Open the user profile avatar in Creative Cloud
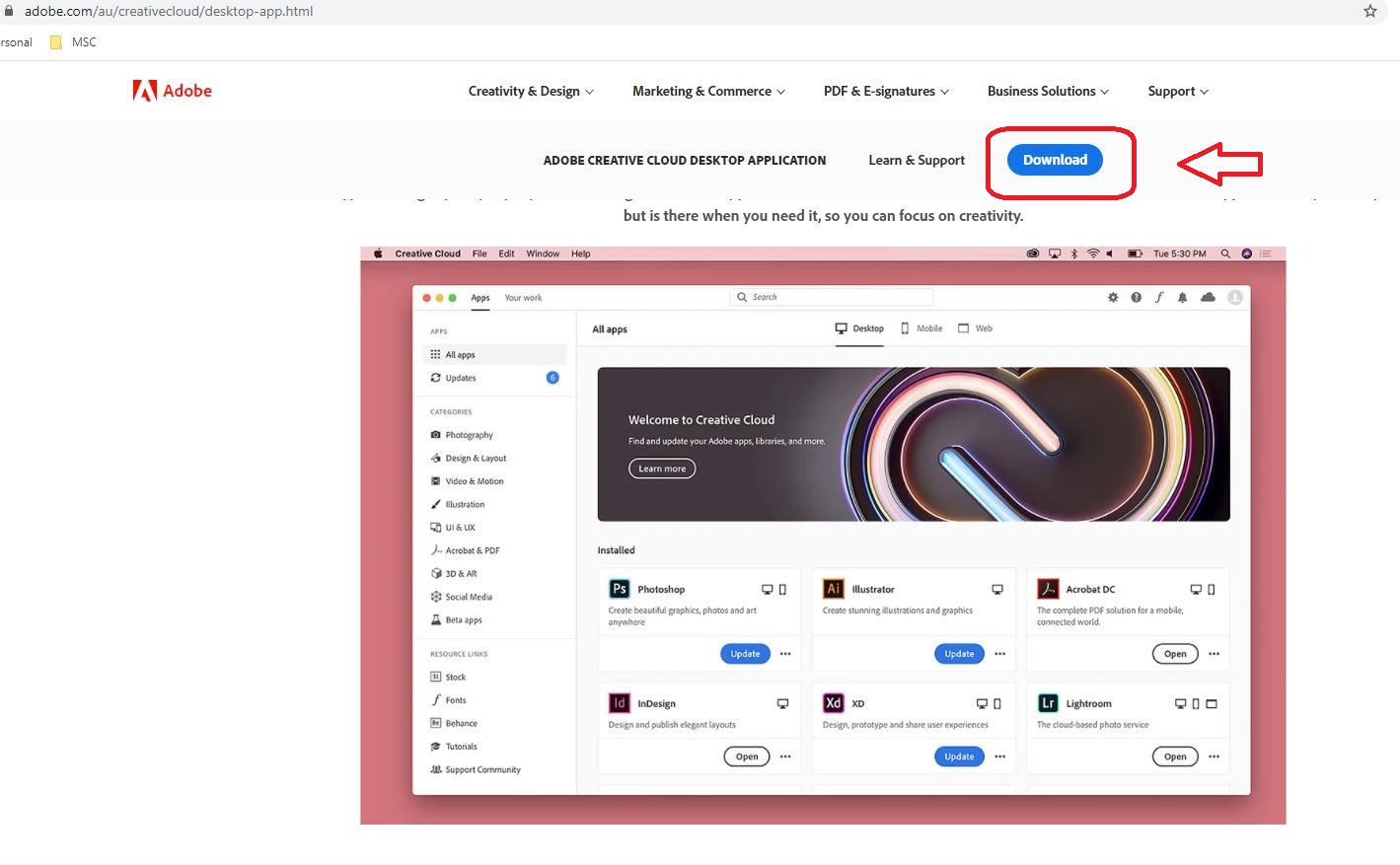1400x865 pixels. tap(1235, 297)
